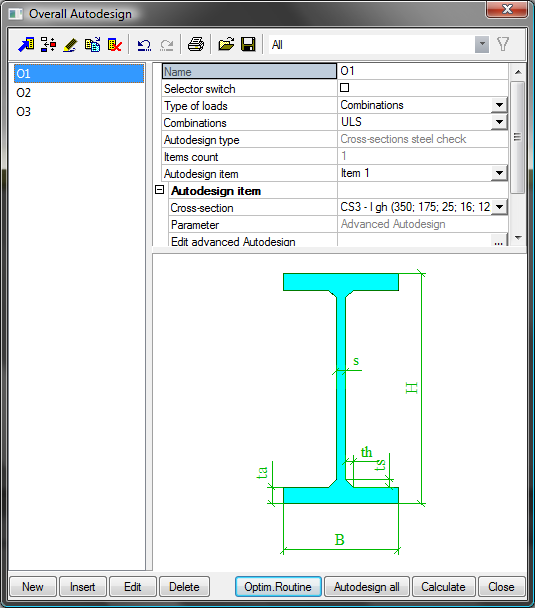The width and height of the screenshot is (535, 608).
Task: Click the Close button at bottom
Action: coord(501,587)
